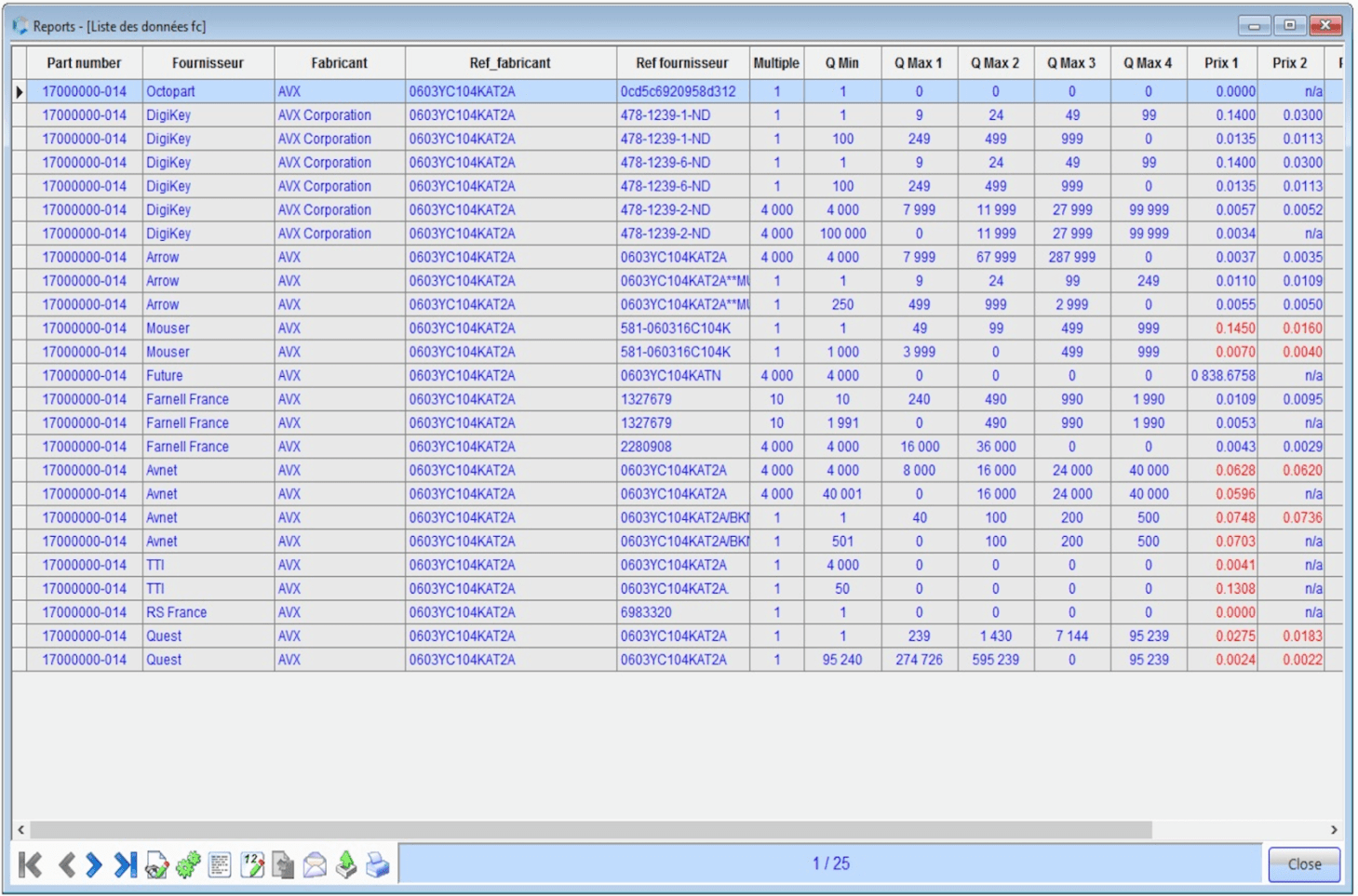Click the 274 726 quantity cell
The width and height of the screenshot is (1358, 896).
[x=919, y=660]
